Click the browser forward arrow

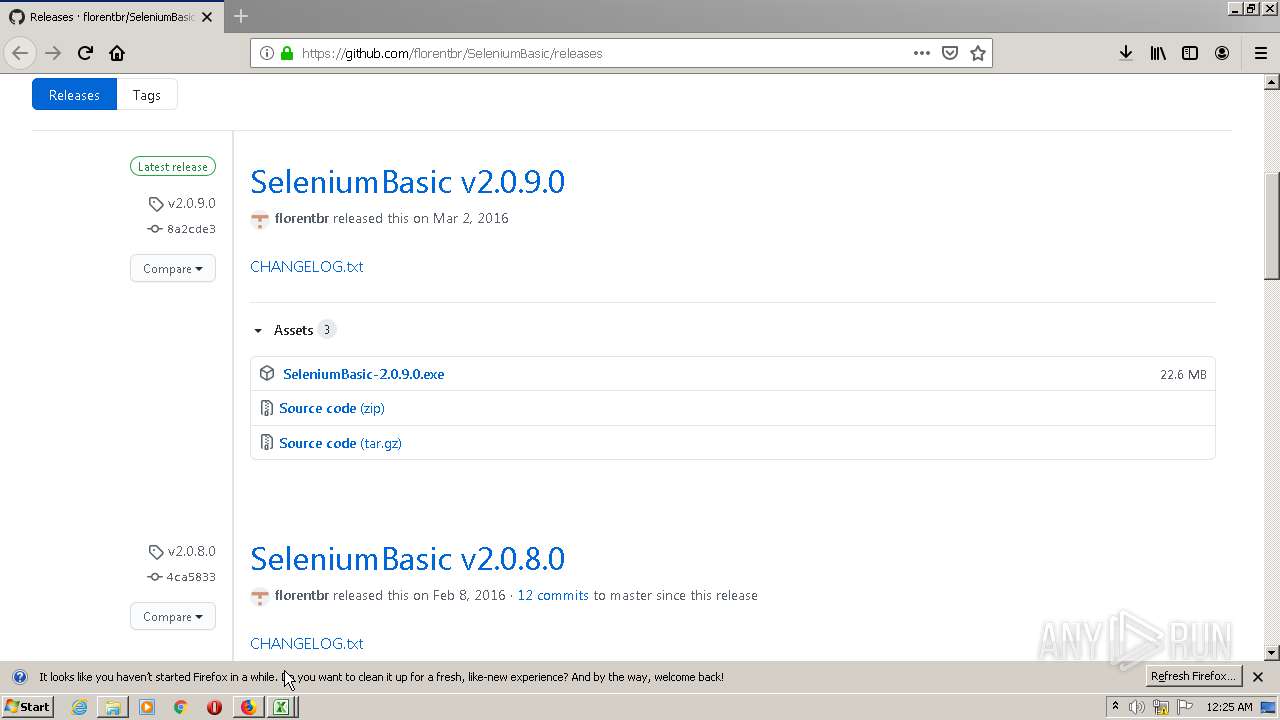tap(53, 53)
